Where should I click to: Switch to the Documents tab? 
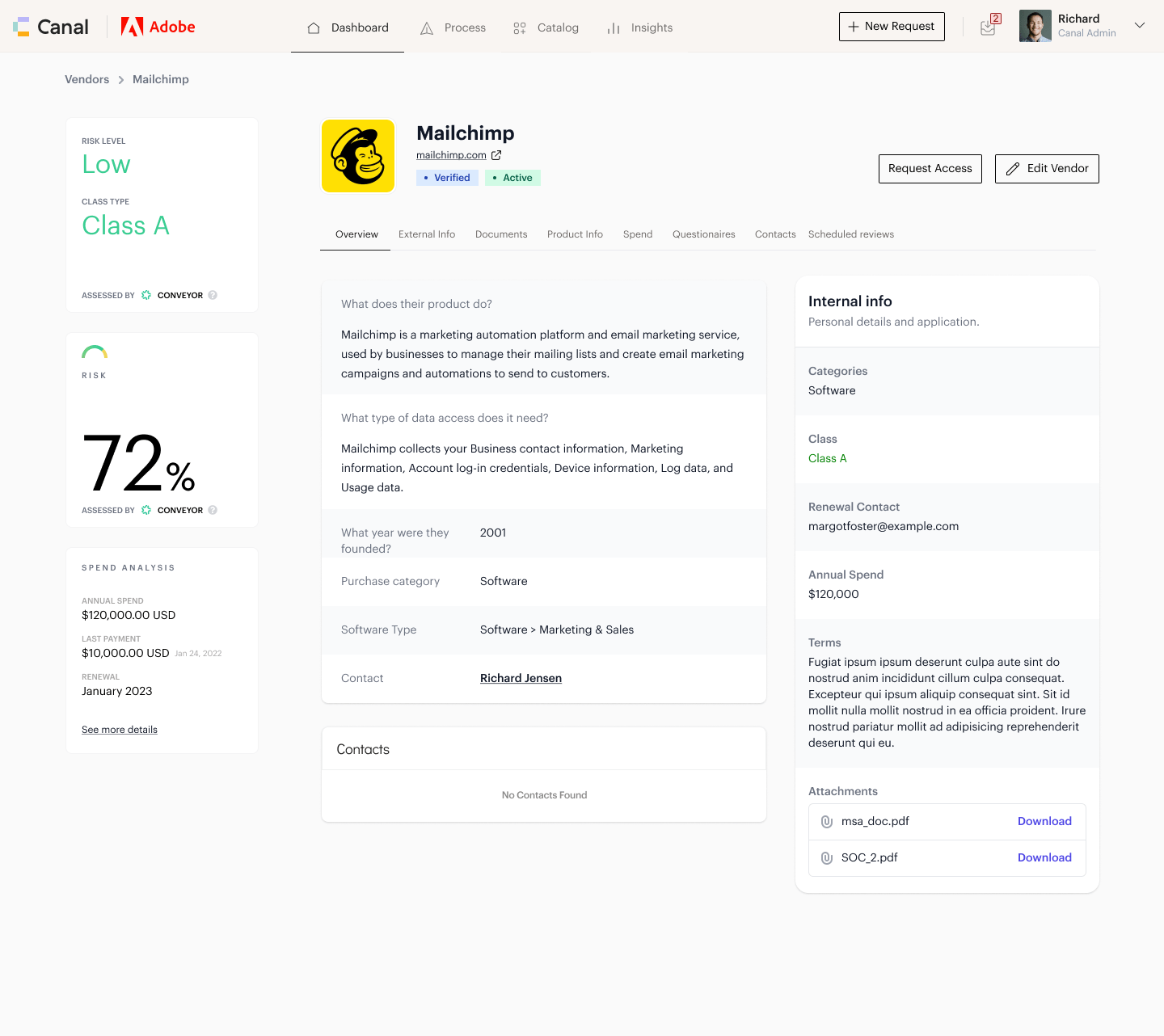tap(501, 234)
